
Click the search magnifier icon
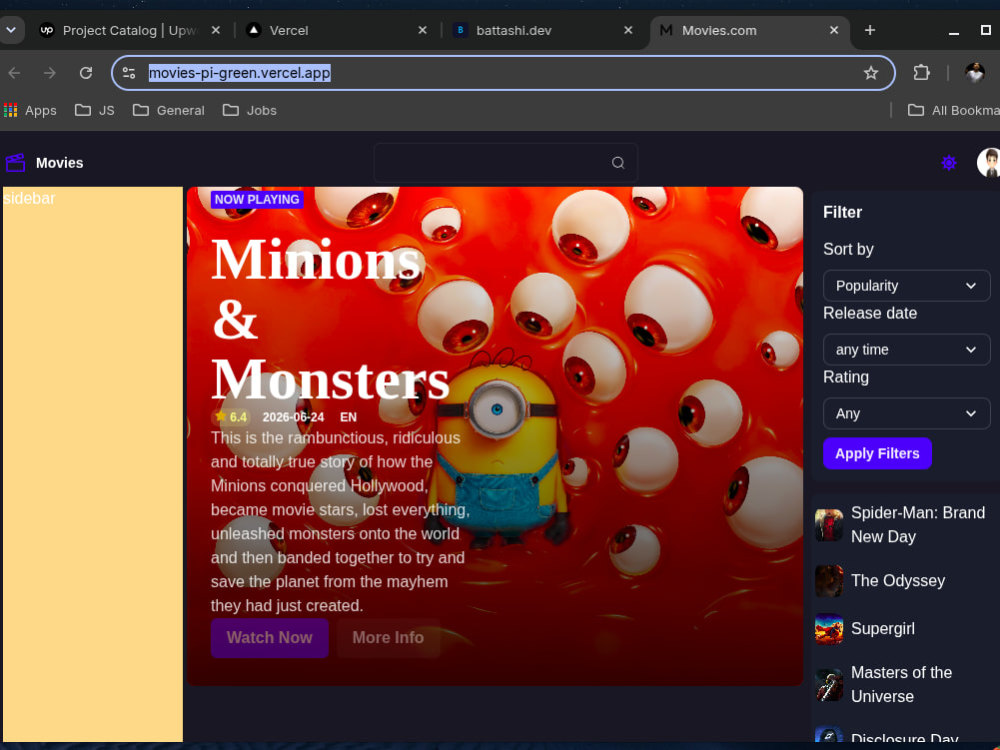pos(617,163)
